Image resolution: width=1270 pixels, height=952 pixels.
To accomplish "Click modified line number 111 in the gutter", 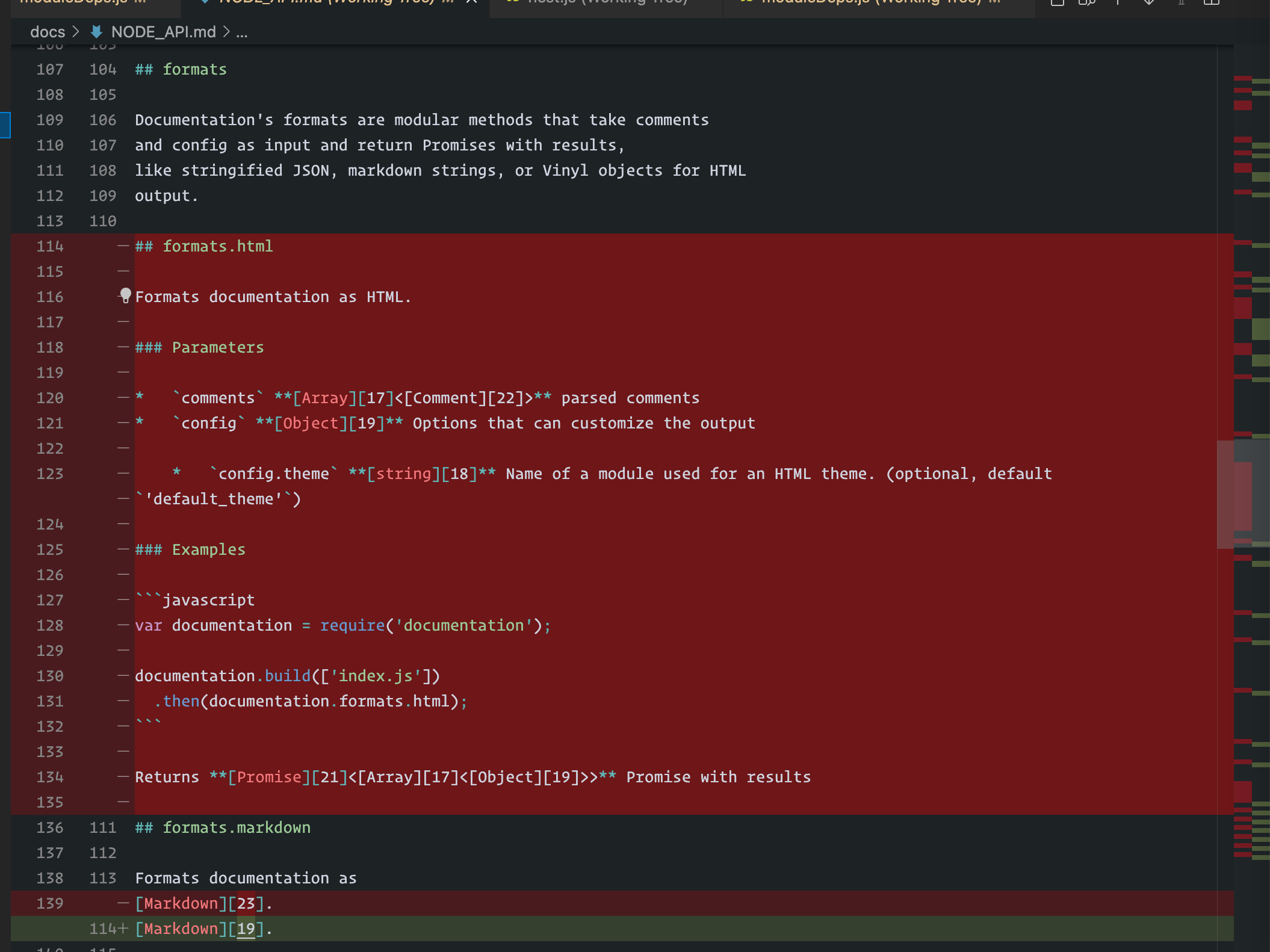I will tap(103, 827).
